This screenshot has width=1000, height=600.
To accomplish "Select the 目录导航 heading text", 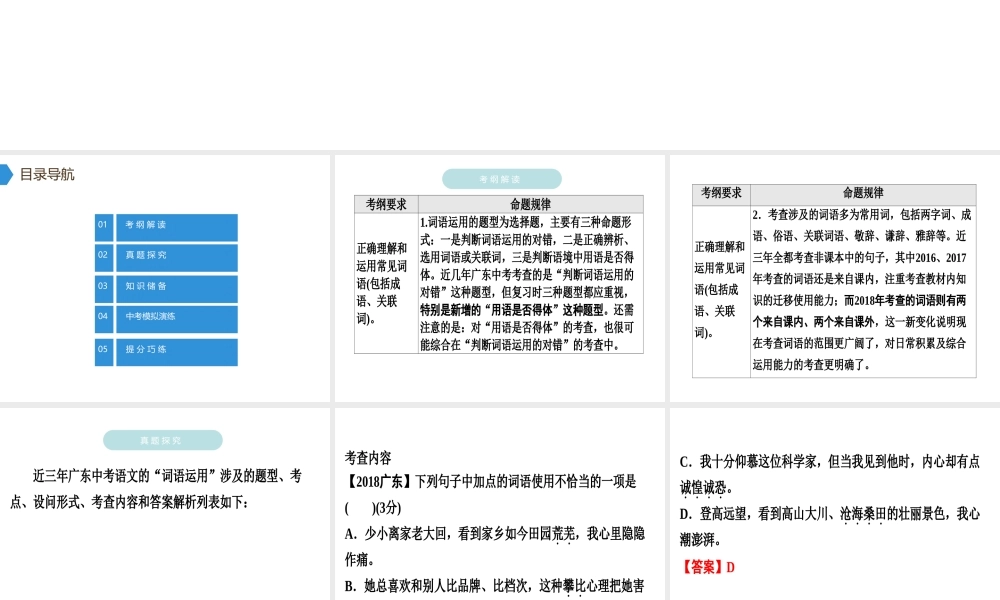I will click(47, 174).
